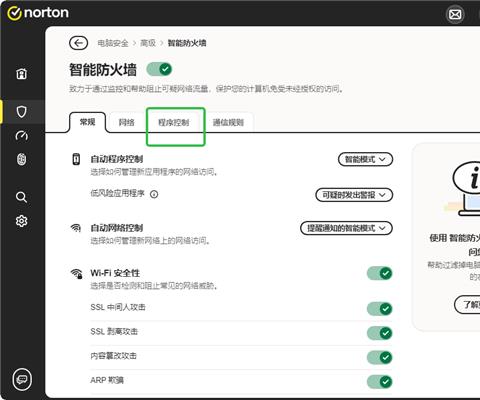Open the 提醒通知的智能模式 dropdown
The width and height of the screenshot is (480, 400).
point(346,228)
